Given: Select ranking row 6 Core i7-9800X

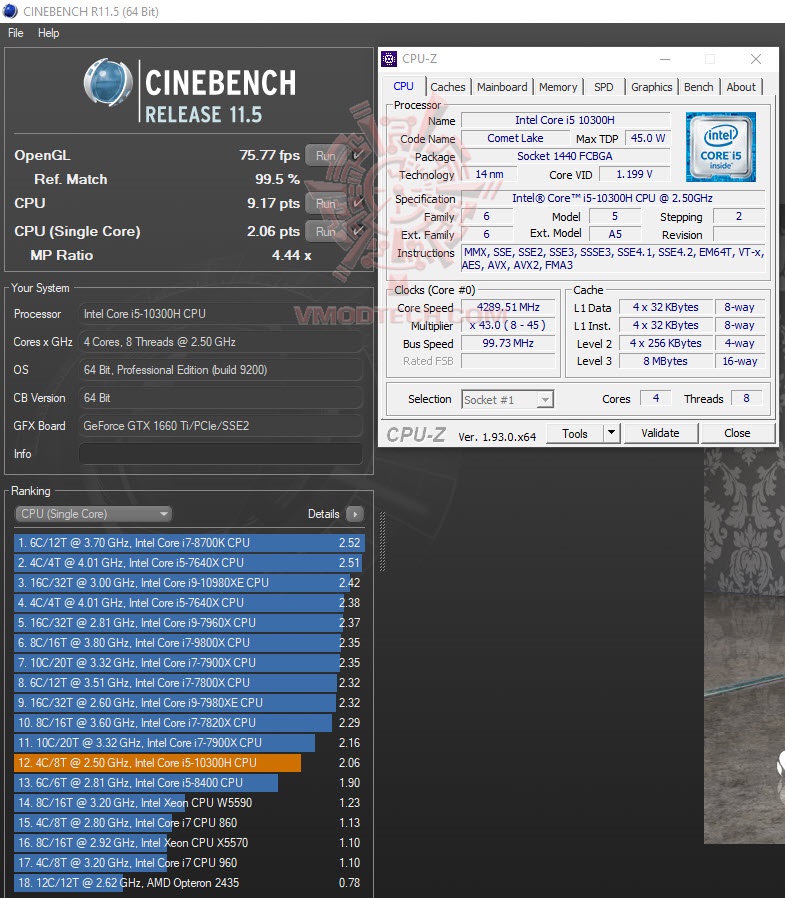Looking at the screenshot, I should 189,643.
